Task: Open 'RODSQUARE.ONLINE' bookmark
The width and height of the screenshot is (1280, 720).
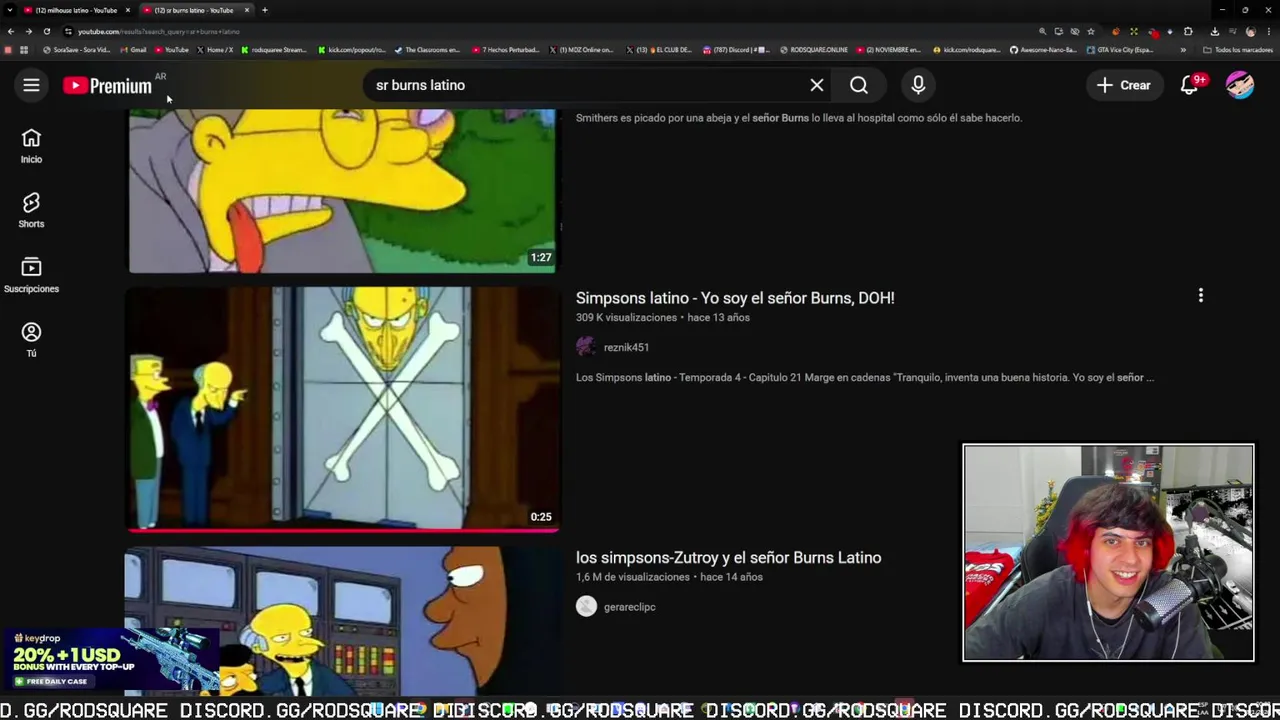Action: (x=813, y=50)
